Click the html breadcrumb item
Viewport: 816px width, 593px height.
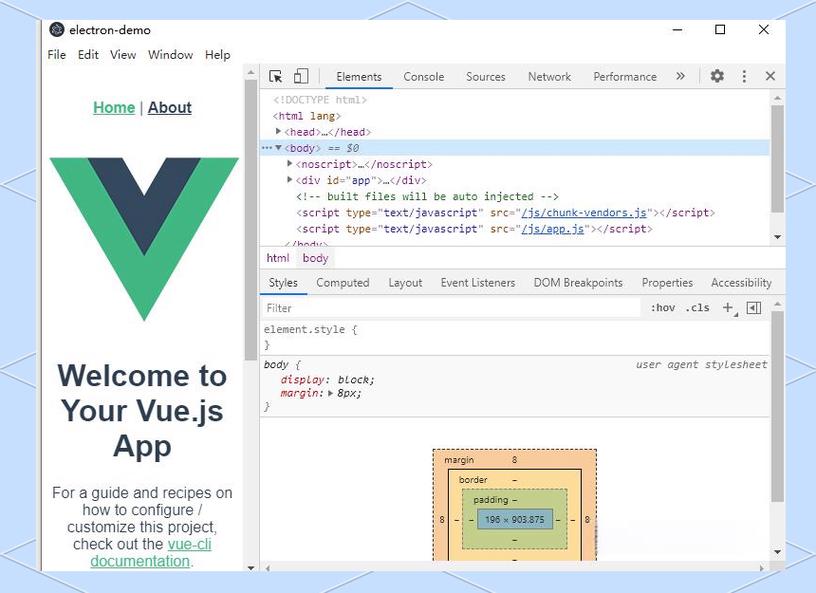pyautogui.click(x=277, y=258)
